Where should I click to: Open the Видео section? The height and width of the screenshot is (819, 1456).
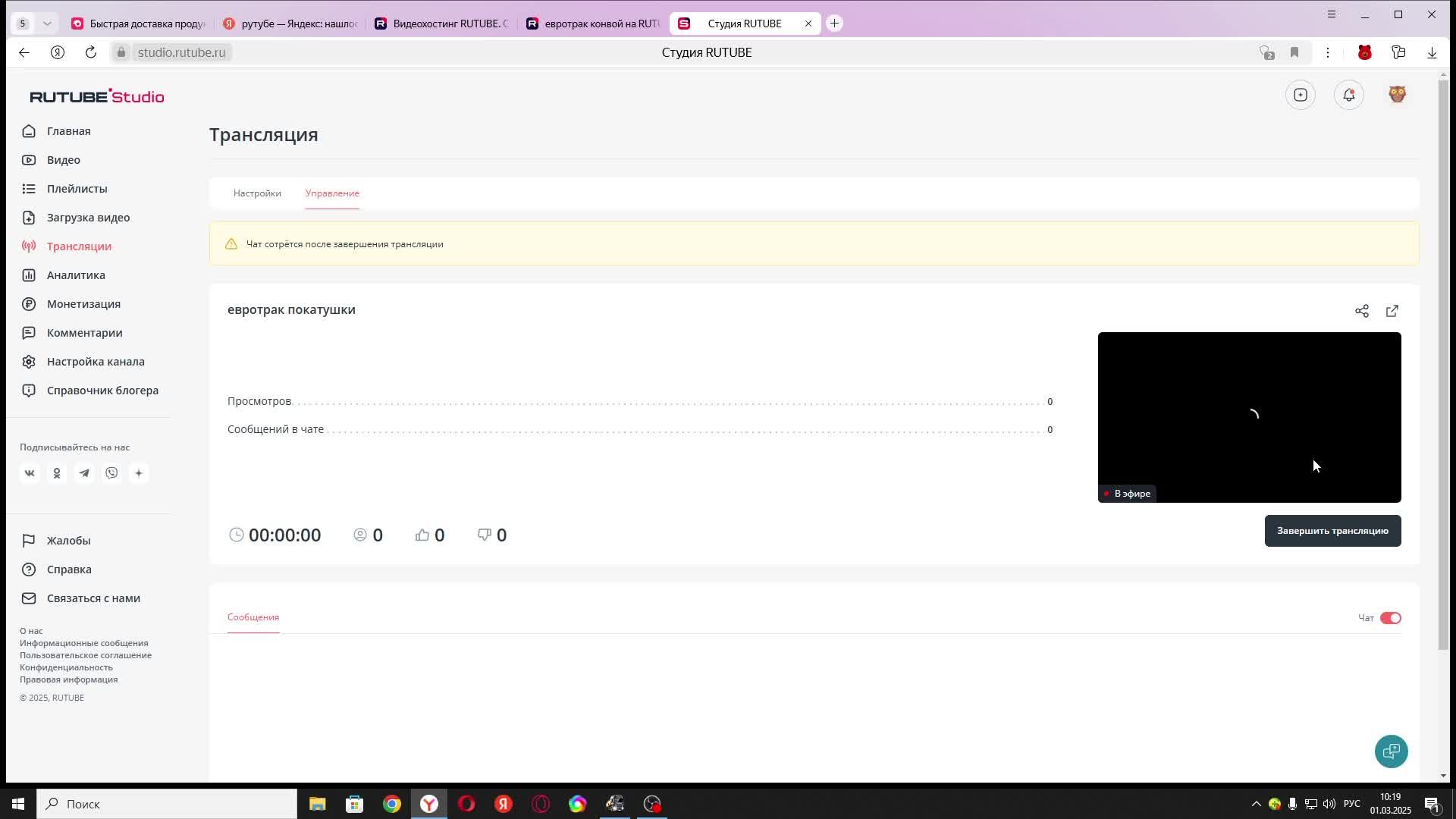tap(64, 160)
